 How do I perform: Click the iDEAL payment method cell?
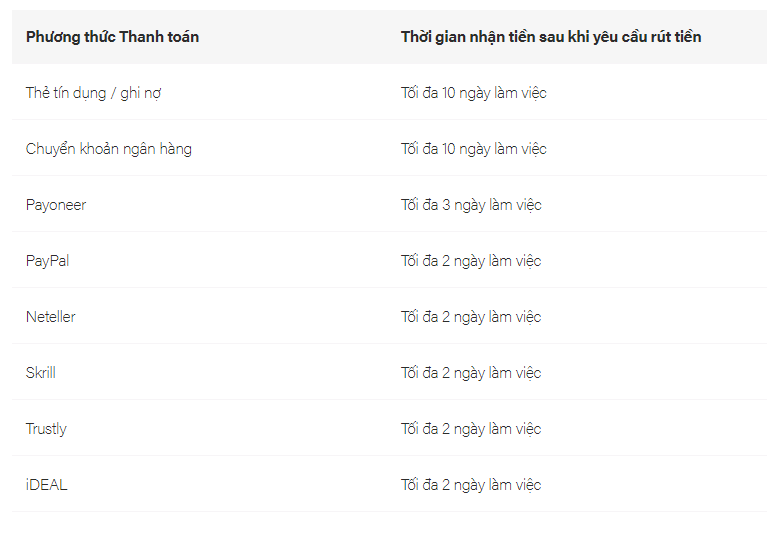click(46, 485)
